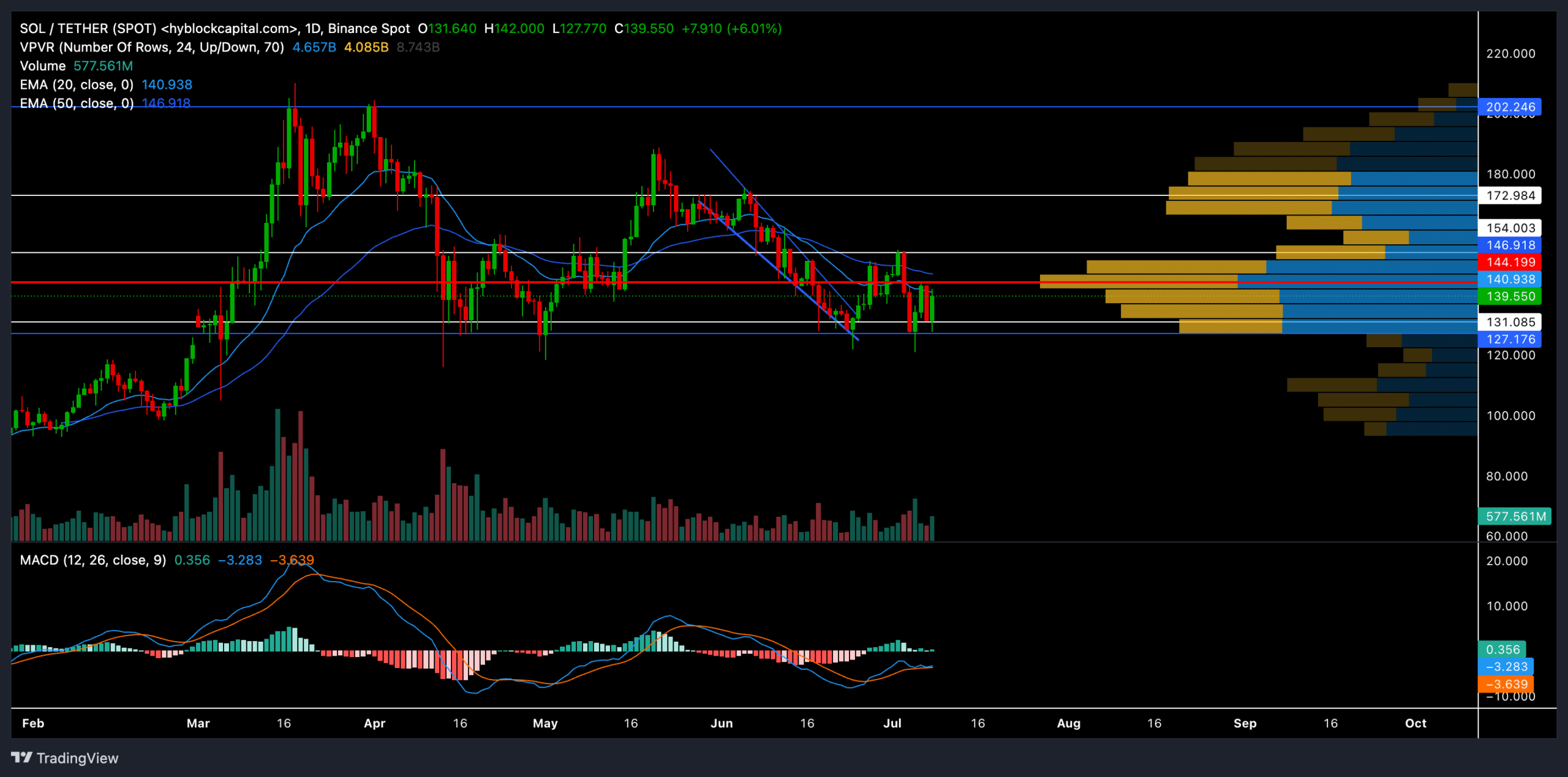This screenshot has width=1568, height=777.
Task: Click the 80.000 price scale tick
Action: click(1507, 476)
